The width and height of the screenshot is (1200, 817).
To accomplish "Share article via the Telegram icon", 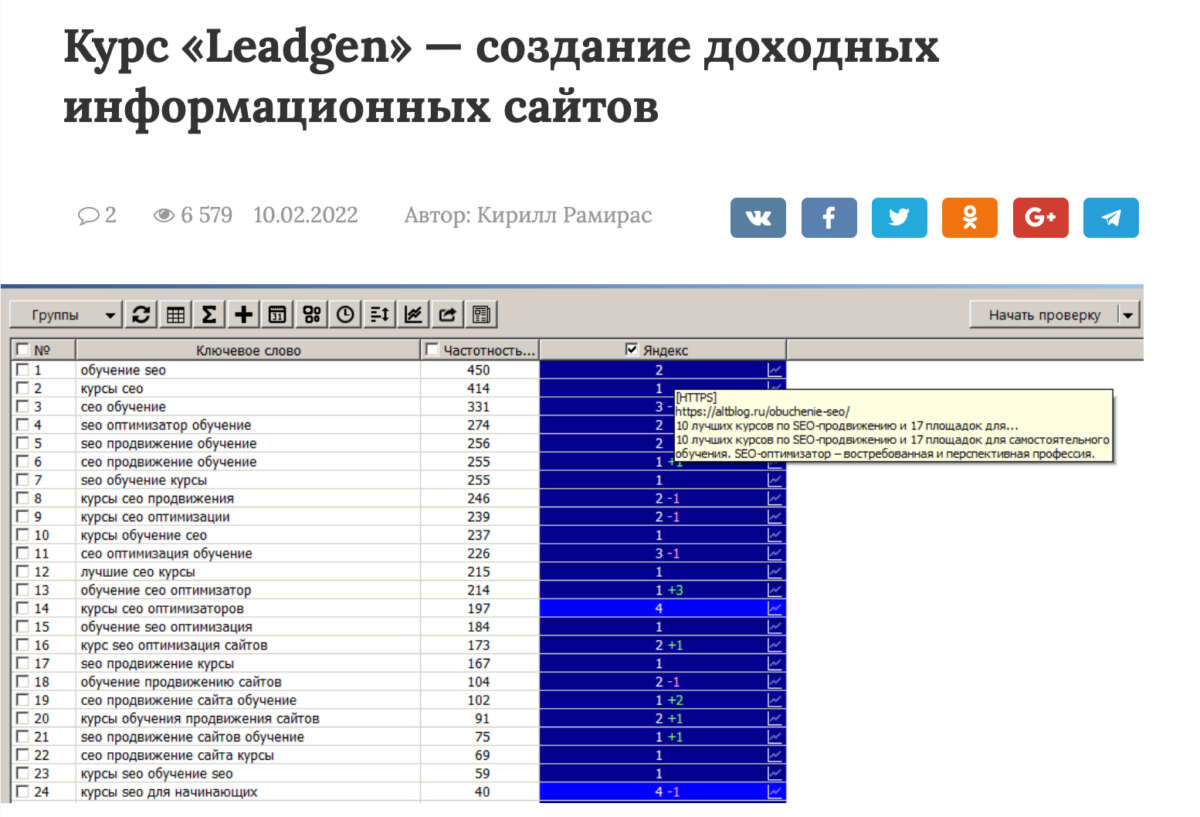I will 1110,217.
